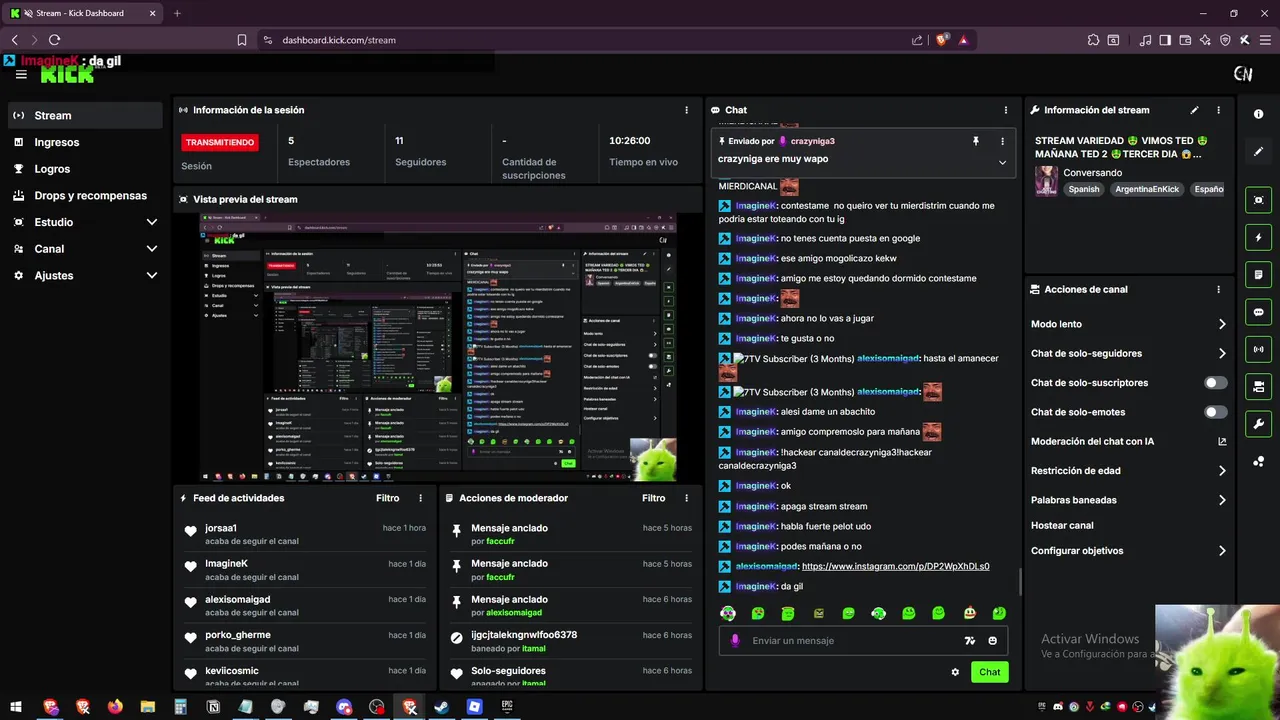Click the stream preview thumbnail
1280x720 pixels.
click(x=439, y=348)
